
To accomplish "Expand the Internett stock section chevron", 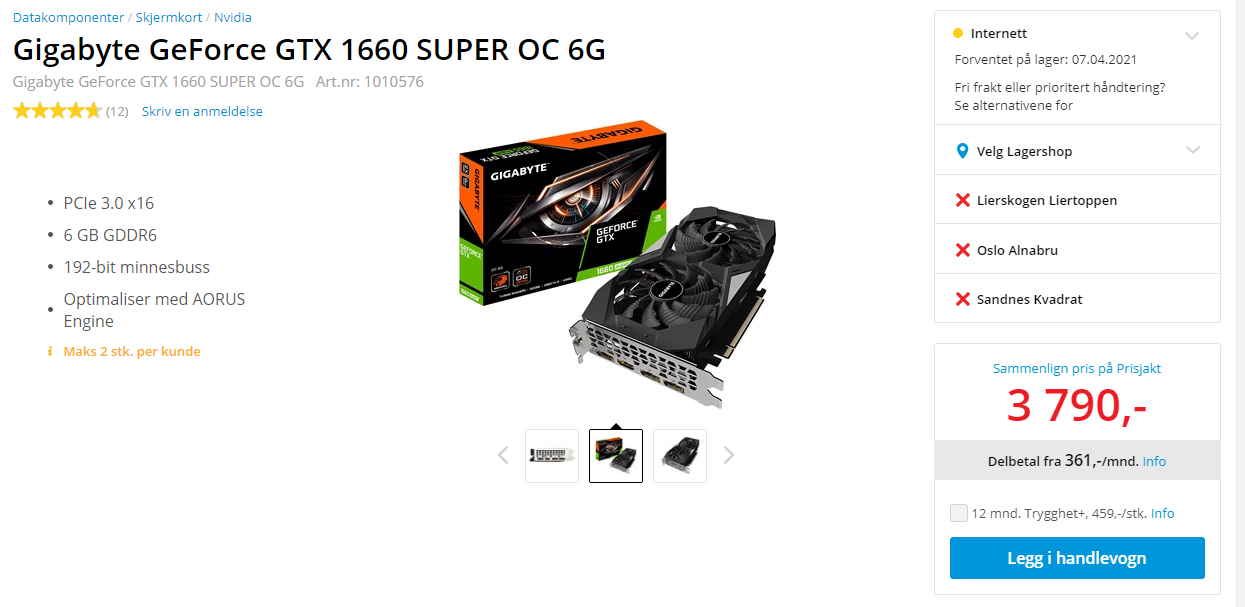I will coord(1192,35).
